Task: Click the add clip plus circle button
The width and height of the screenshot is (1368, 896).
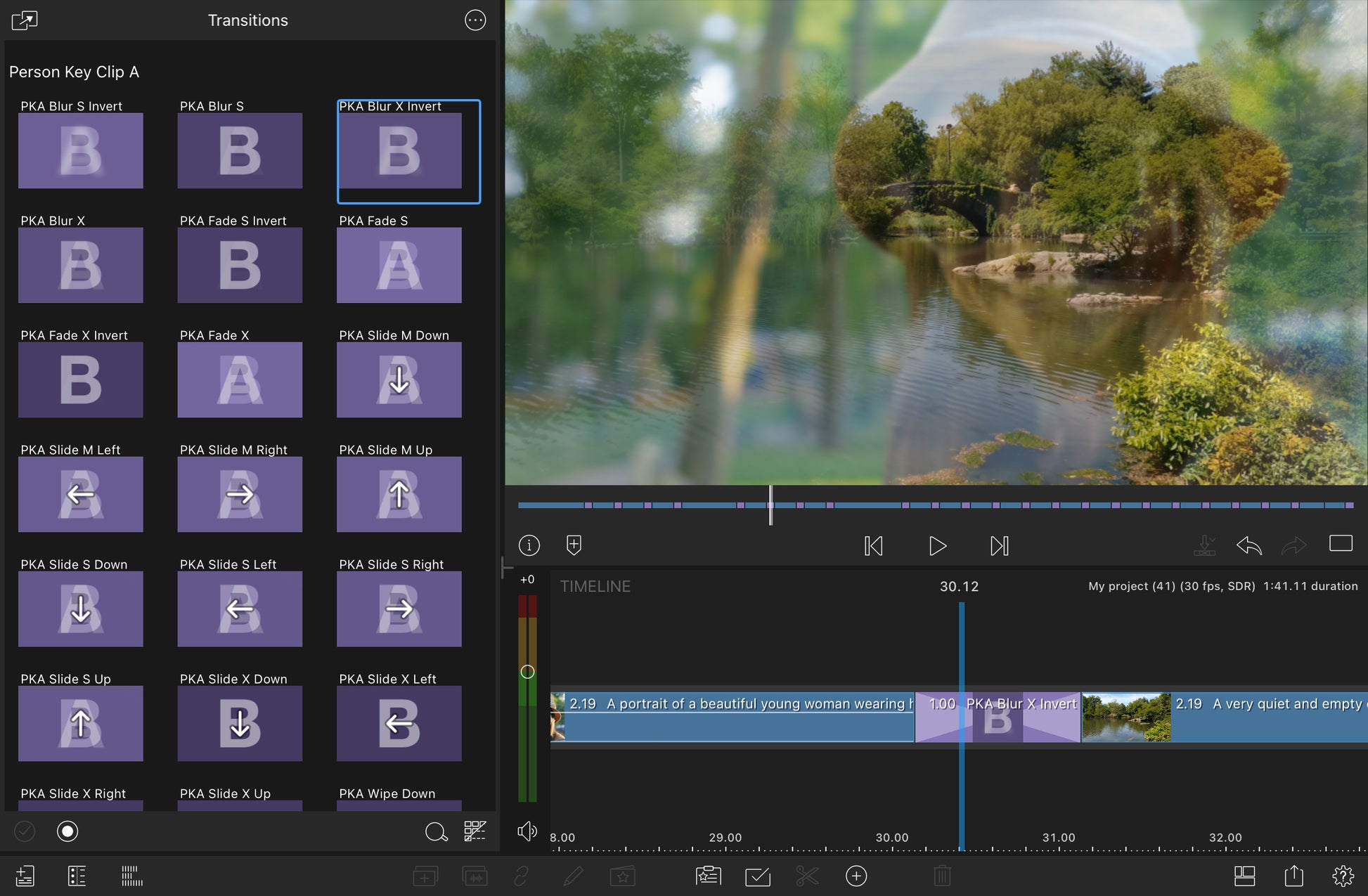Action: pos(856,876)
